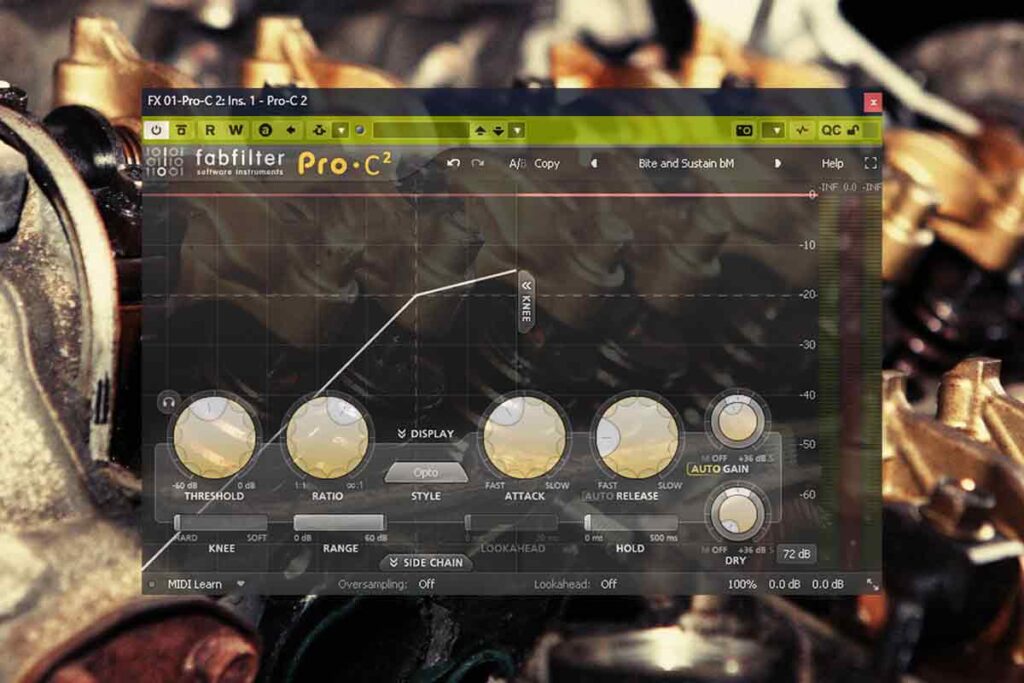1024x683 pixels.
Task: Select previous preset with up arrow
Action: point(481,131)
